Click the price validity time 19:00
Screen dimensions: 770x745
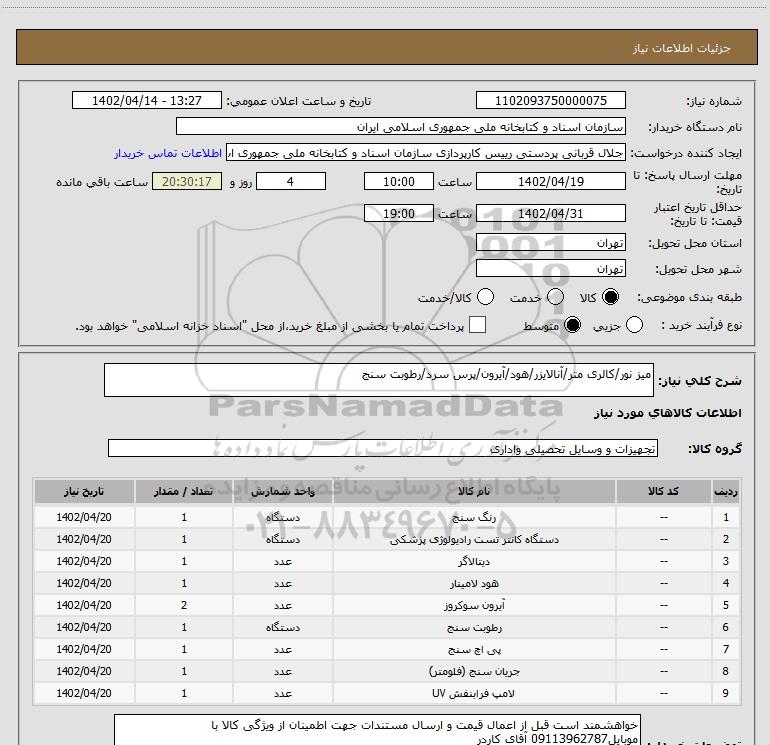pyautogui.click(x=399, y=213)
